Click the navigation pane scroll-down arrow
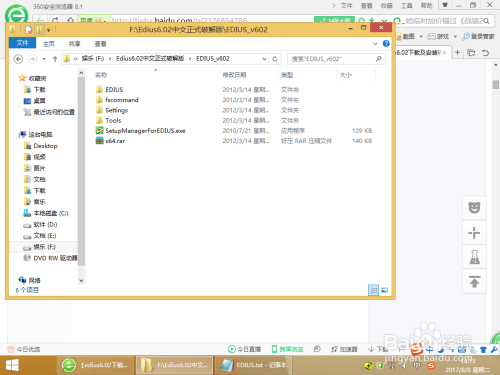 tap(81, 281)
